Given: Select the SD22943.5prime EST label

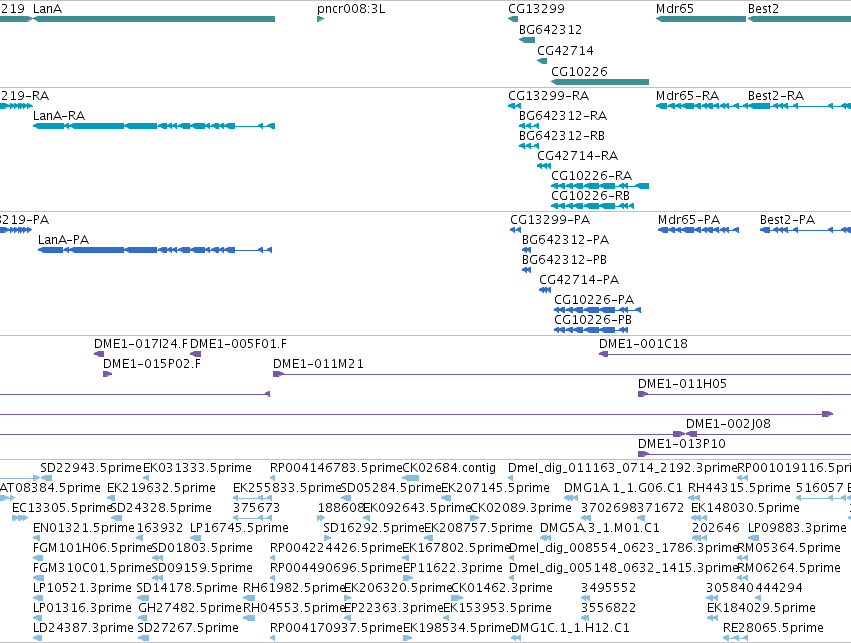Looking at the screenshot, I should (x=91, y=468).
